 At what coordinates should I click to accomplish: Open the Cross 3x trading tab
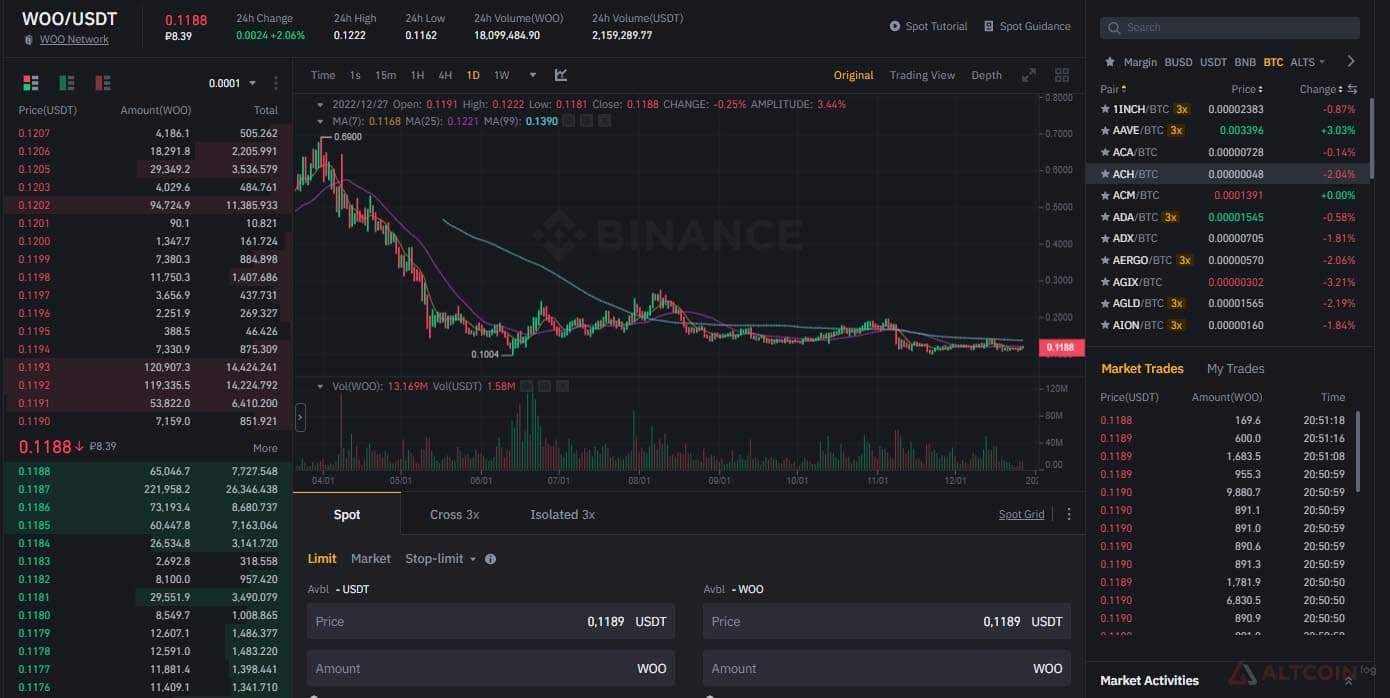pyautogui.click(x=454, y=514)
